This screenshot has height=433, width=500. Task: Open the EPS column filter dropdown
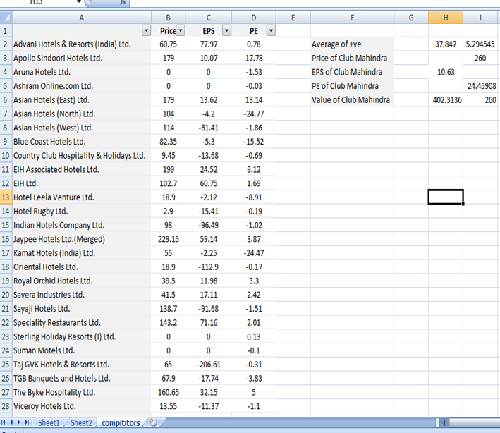pyautogui.click(x=227, y=31)
